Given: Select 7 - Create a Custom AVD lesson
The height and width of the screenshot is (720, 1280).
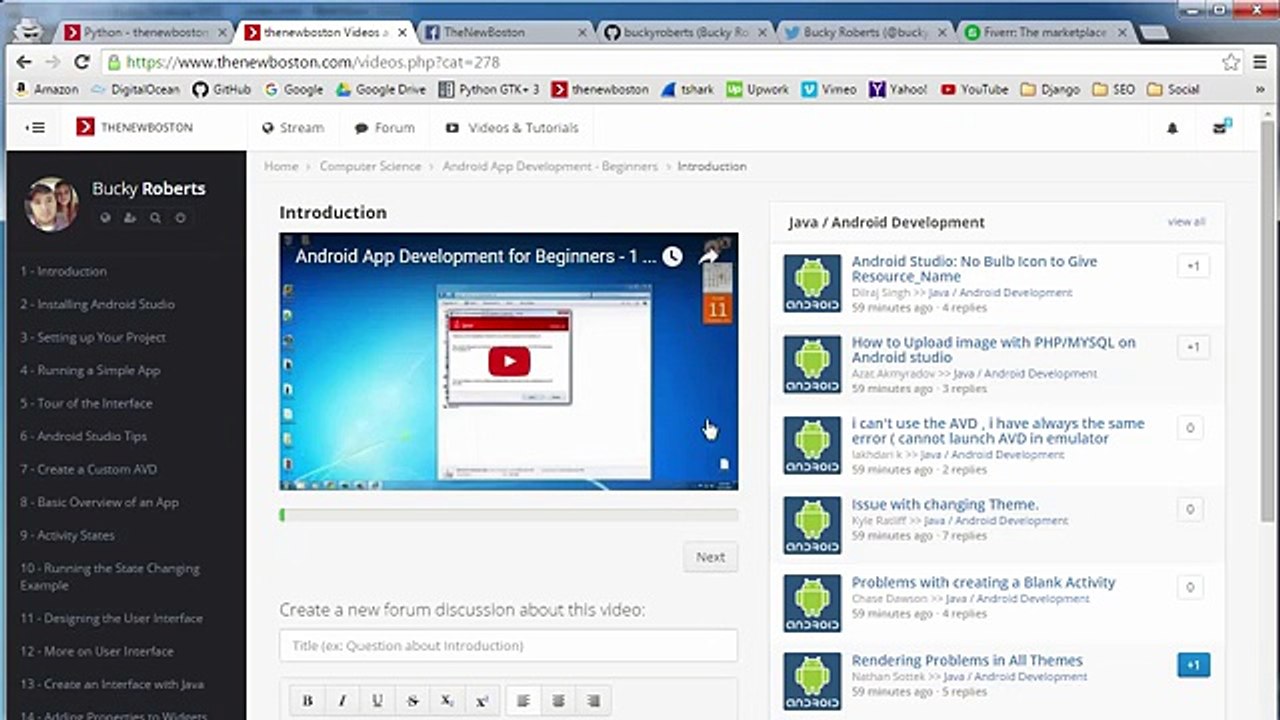Looking at the screenshot, I should pos(88,469).
